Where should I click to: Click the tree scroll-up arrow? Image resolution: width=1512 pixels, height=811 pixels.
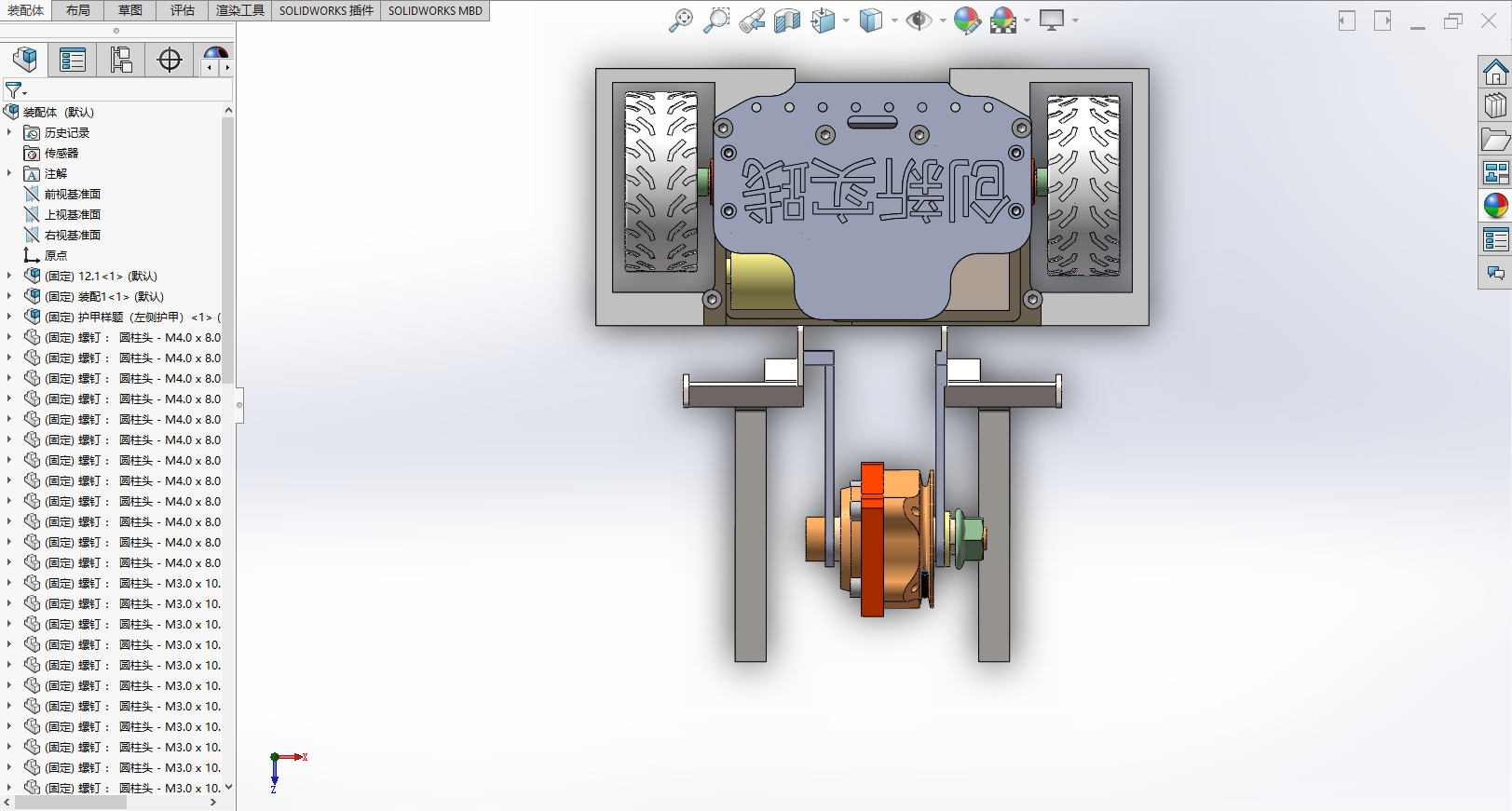228,111
